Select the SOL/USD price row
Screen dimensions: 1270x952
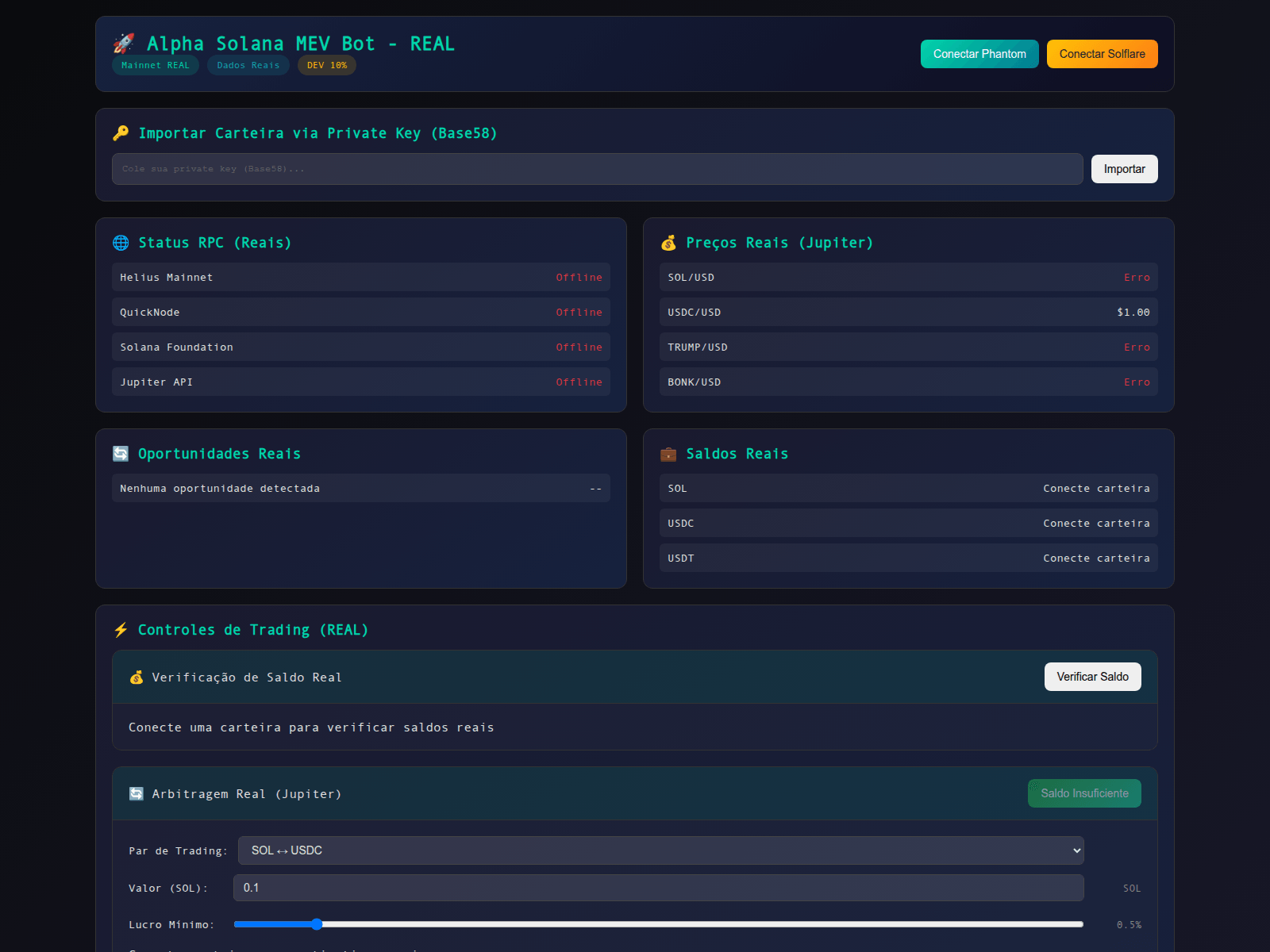click(x=908, y=277)
